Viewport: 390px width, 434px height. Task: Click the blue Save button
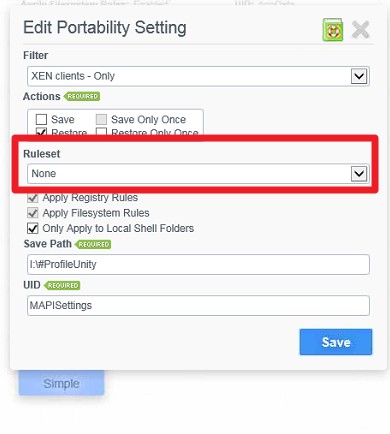click(336, 342)
